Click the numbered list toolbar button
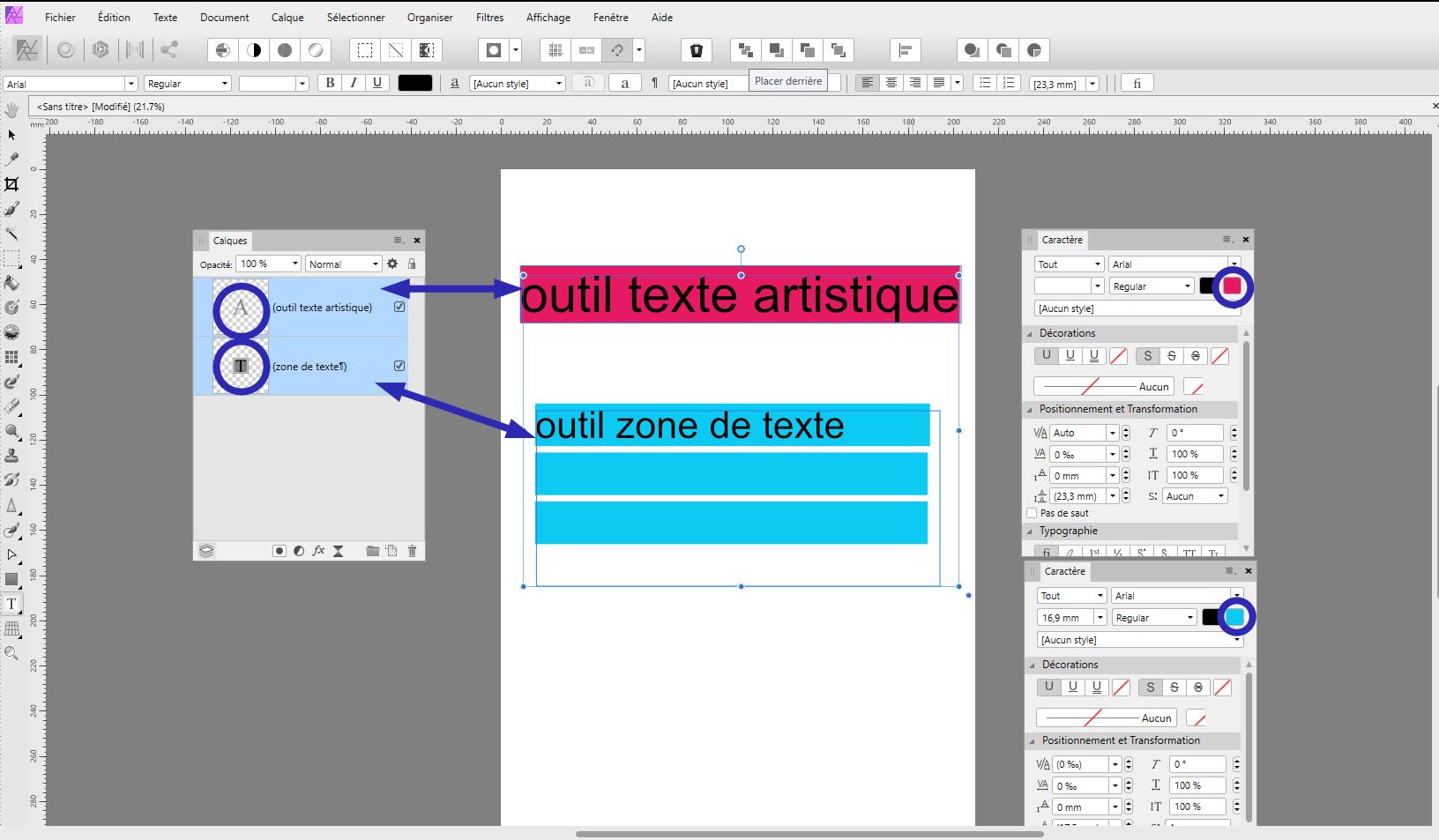The width and height of the screenshot is (1439, 840). point(1009,83)
